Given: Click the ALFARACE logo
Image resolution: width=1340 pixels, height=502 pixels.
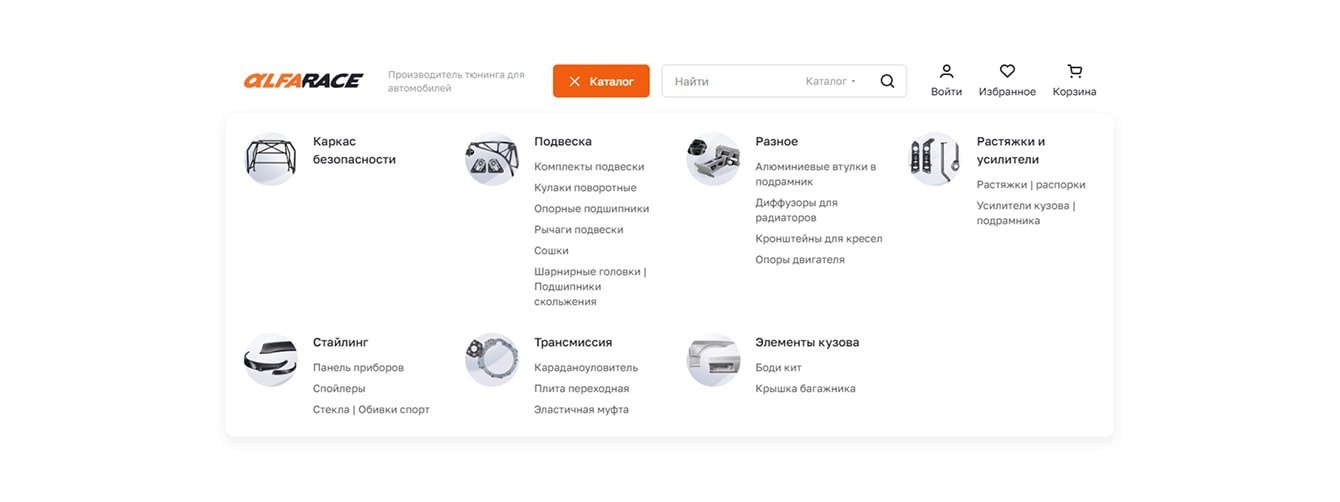Looking at the screenshot, I should click(x=303, y=80).
